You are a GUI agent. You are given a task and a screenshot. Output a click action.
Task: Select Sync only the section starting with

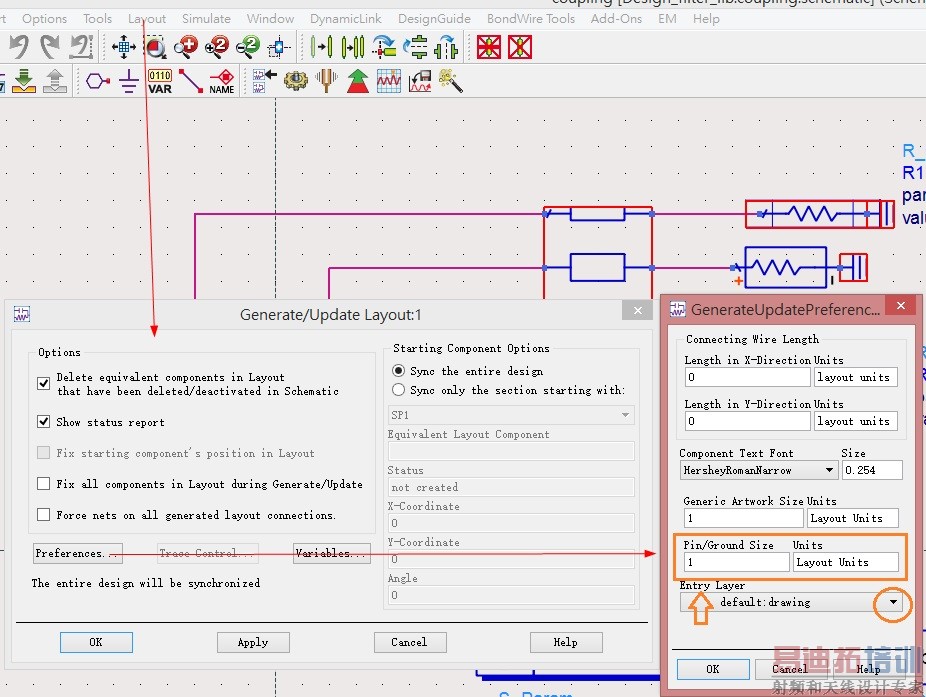(399, 389)
